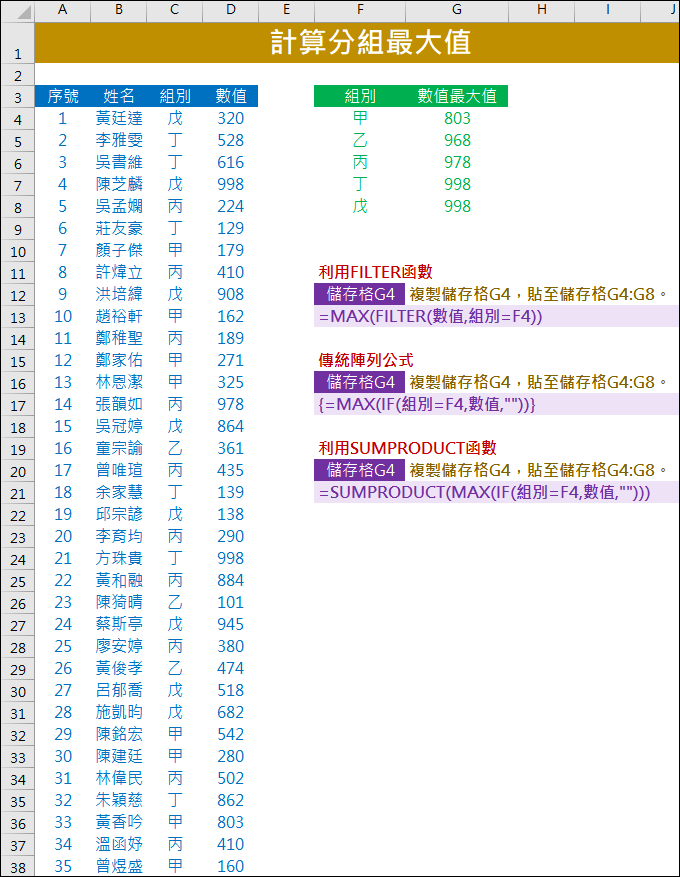The image size is (680, 877).
Task: Click the 姓名 header cell
Action: 119,96
